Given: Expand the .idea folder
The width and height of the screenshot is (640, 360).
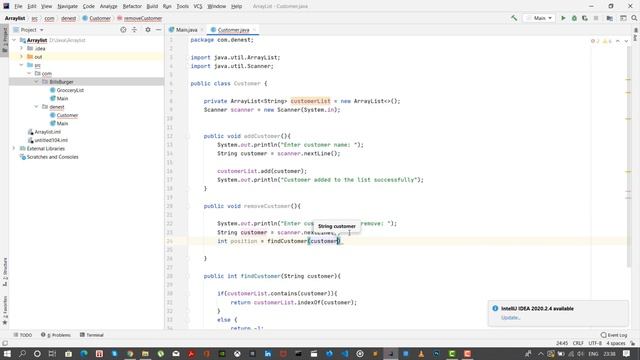Looking at the screenshot, I should [22, 48].
